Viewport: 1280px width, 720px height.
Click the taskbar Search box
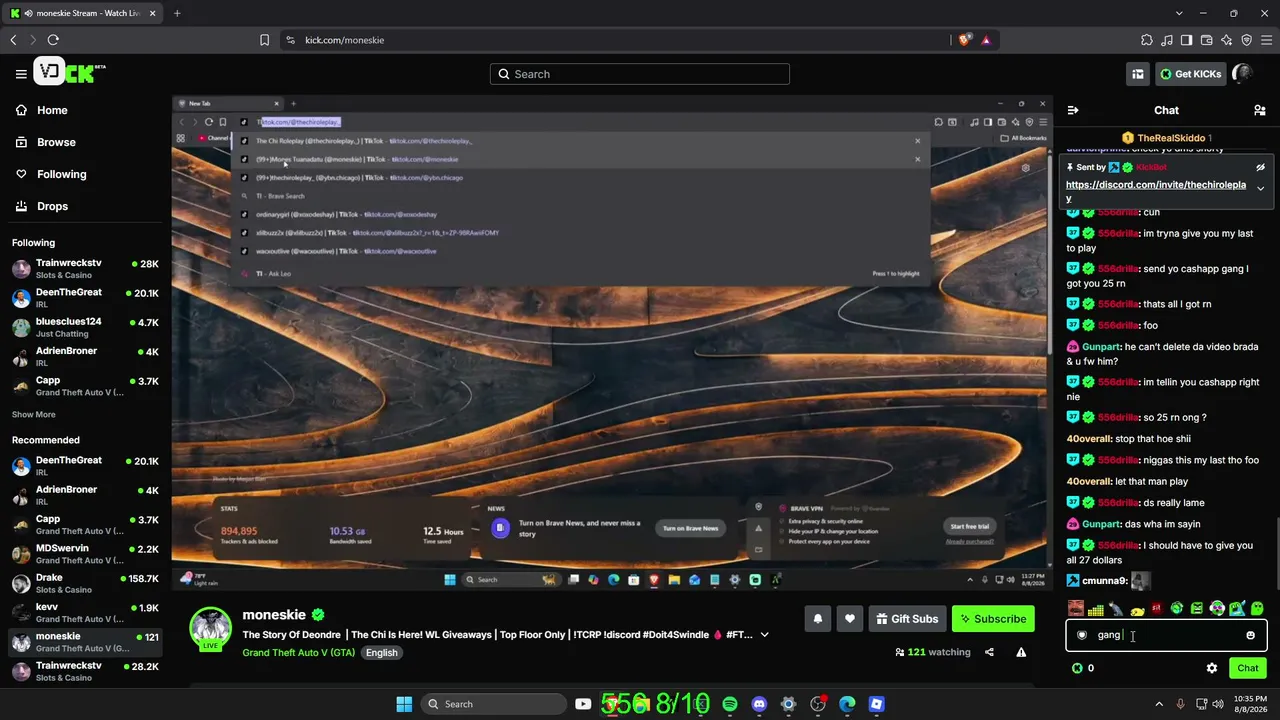pos(495,704)
